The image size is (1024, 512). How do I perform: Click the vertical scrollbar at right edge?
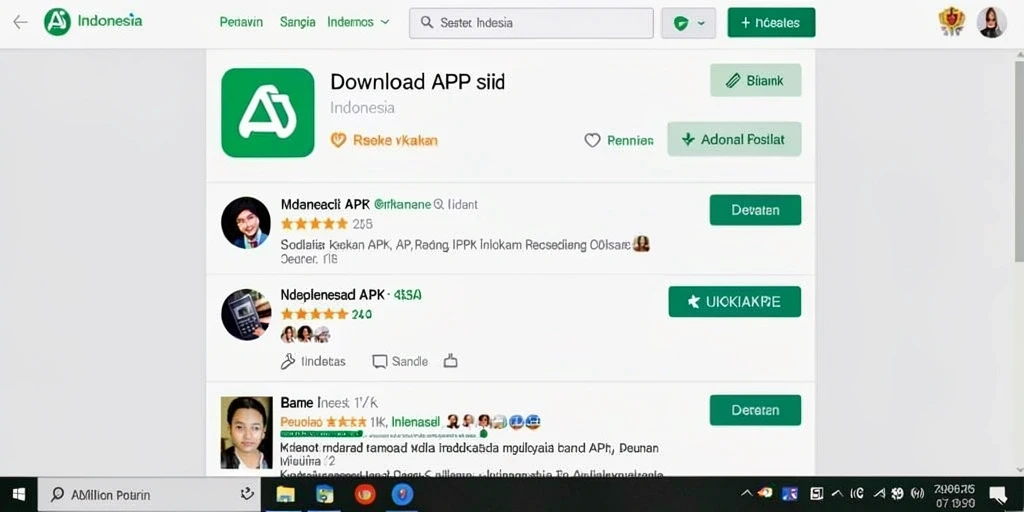(1019, 160)
